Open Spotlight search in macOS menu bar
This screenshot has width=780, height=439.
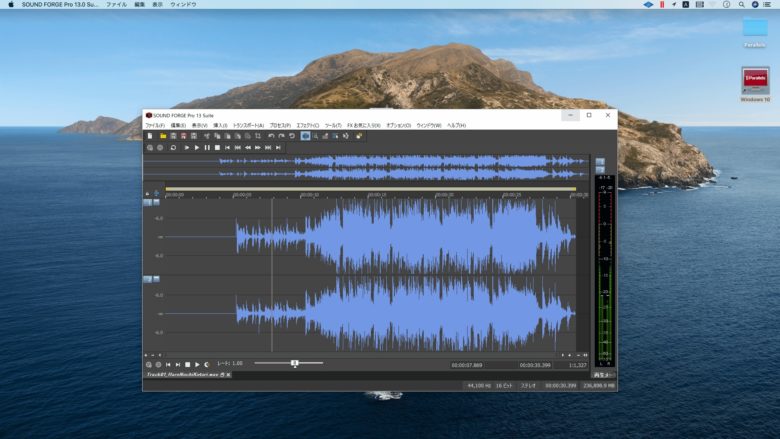click(x=741, y=4)
